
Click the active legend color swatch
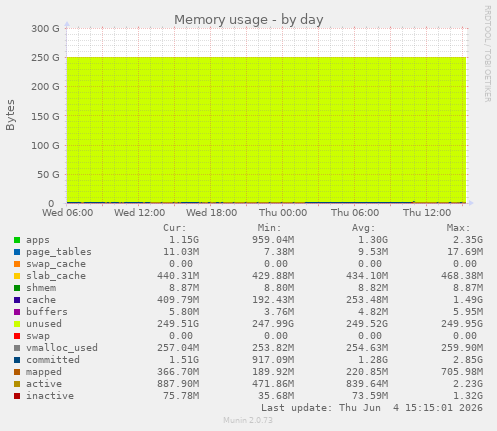(x=17, y=384)
